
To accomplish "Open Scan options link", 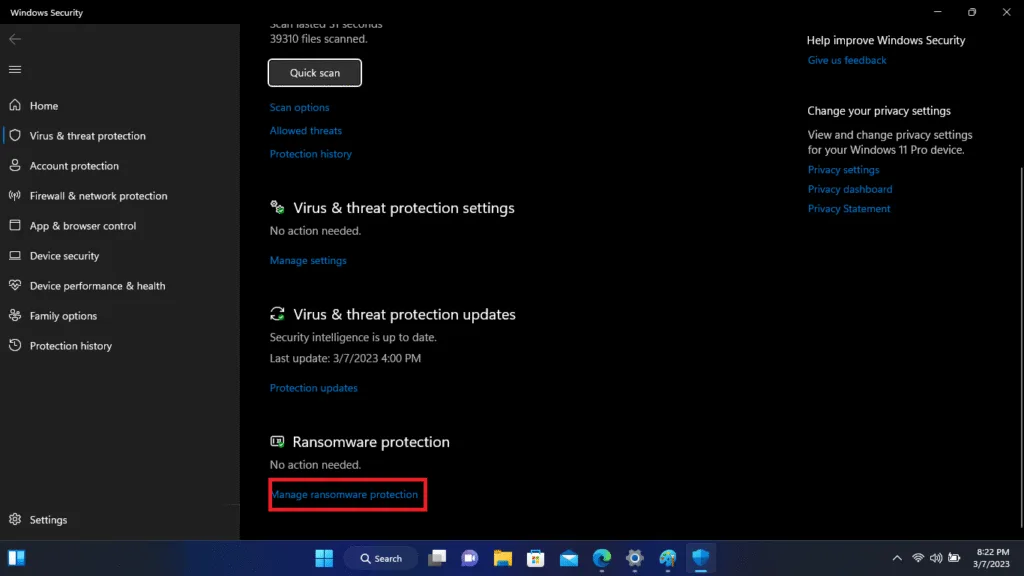I will pyautogui.click(x=299, y=107).
